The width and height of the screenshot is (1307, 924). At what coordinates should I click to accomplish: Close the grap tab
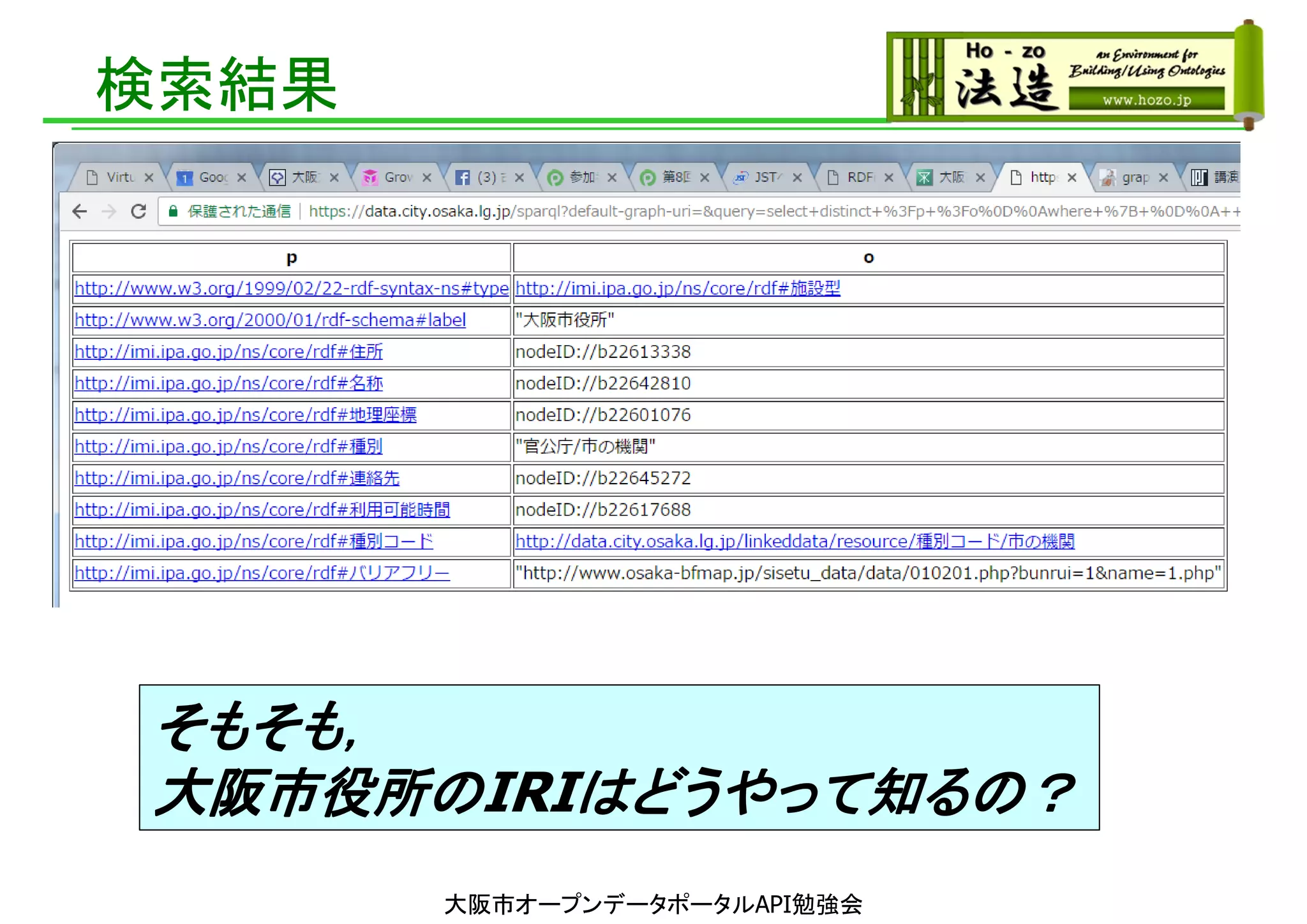pos(1163,177)
